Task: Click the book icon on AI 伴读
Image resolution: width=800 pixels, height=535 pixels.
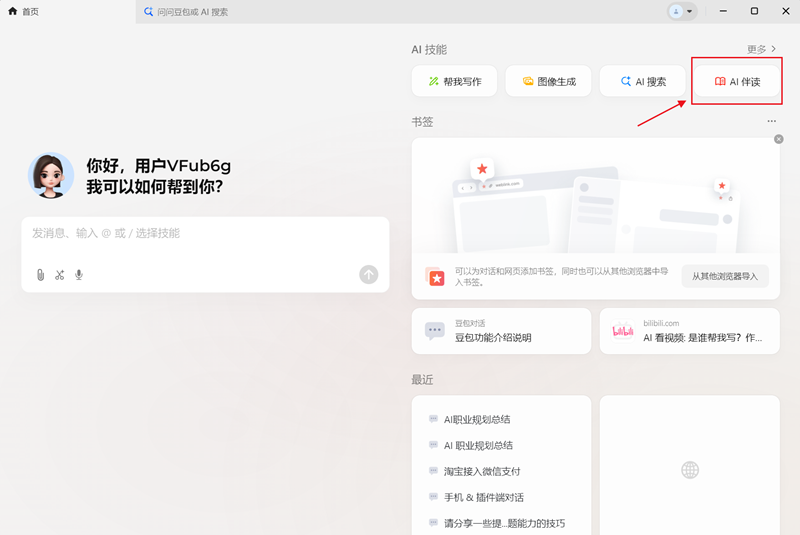Action: coord(720,81)
